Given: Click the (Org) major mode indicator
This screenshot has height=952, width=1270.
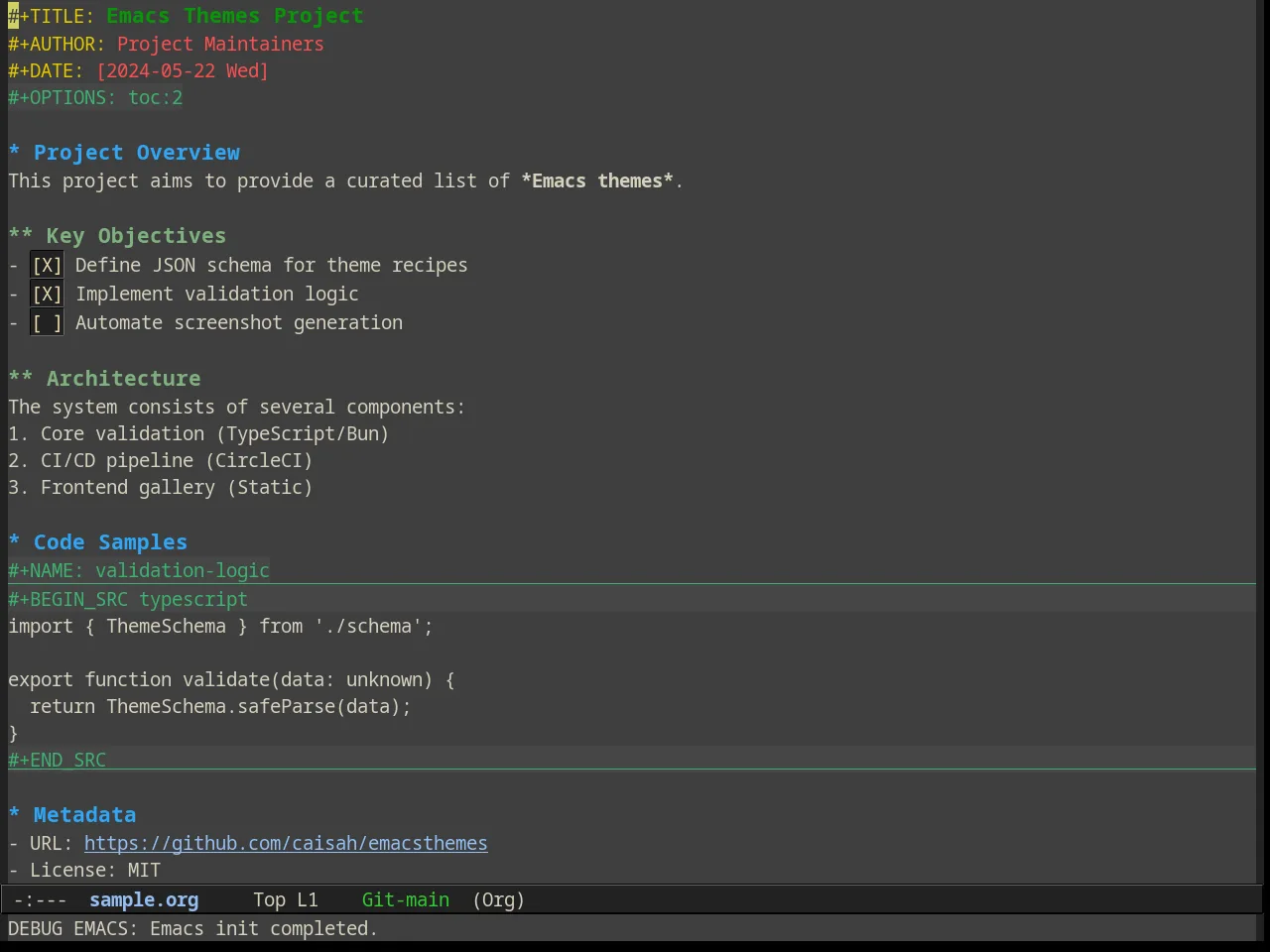Looking at the screenshot, I should click(498, 899).
